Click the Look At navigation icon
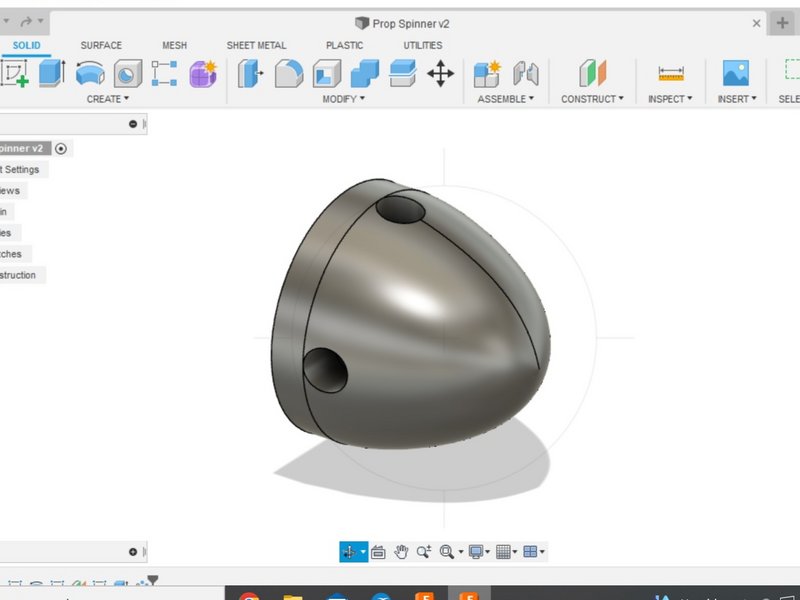 [x=378, y=552]
